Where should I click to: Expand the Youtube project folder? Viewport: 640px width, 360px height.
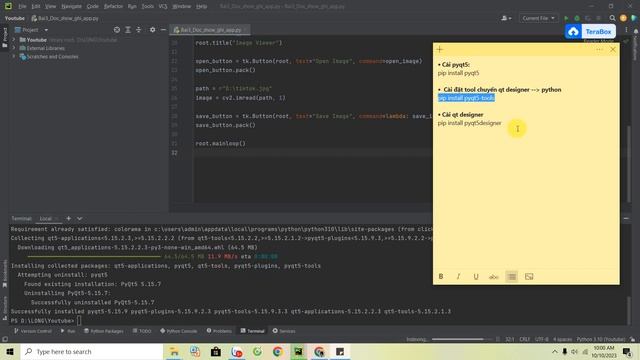[x=13, y=40]
